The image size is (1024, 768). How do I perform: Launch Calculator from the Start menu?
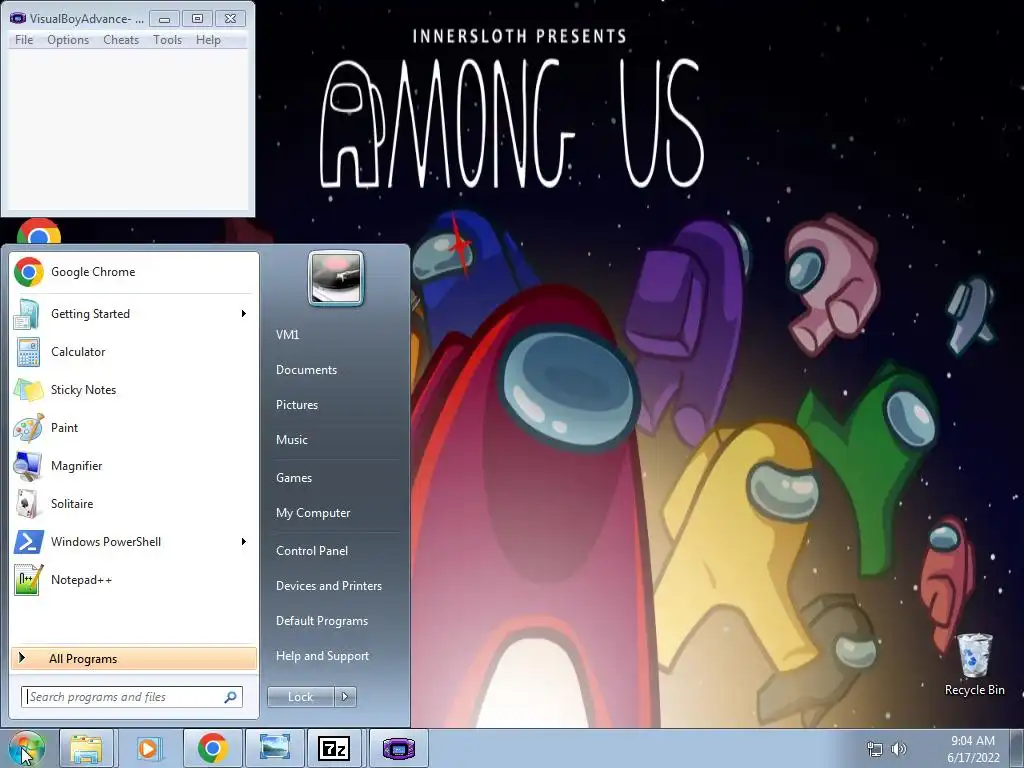click(134, 352)
